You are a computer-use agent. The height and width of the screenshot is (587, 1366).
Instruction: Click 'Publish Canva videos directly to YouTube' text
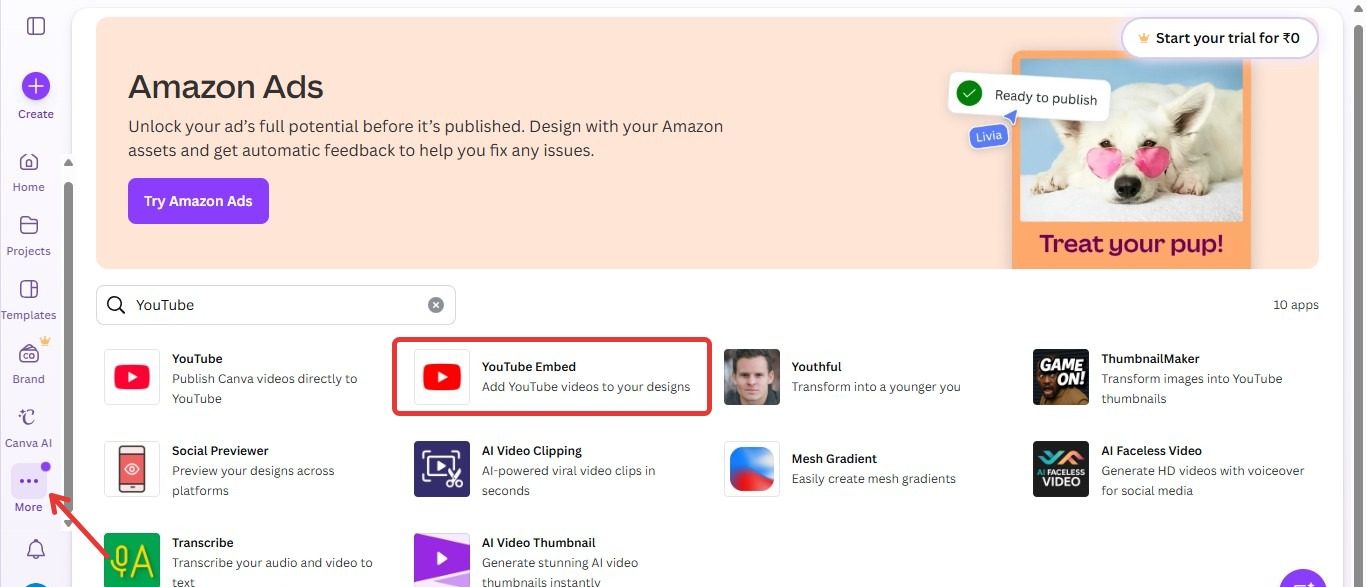pyautogui.click(x=264, y=389)
